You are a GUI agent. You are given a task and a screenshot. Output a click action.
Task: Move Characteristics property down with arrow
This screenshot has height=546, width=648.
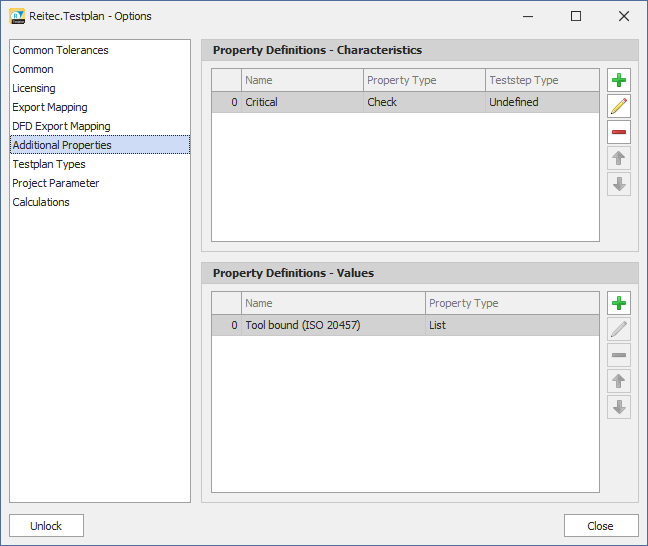coord(619,185)
